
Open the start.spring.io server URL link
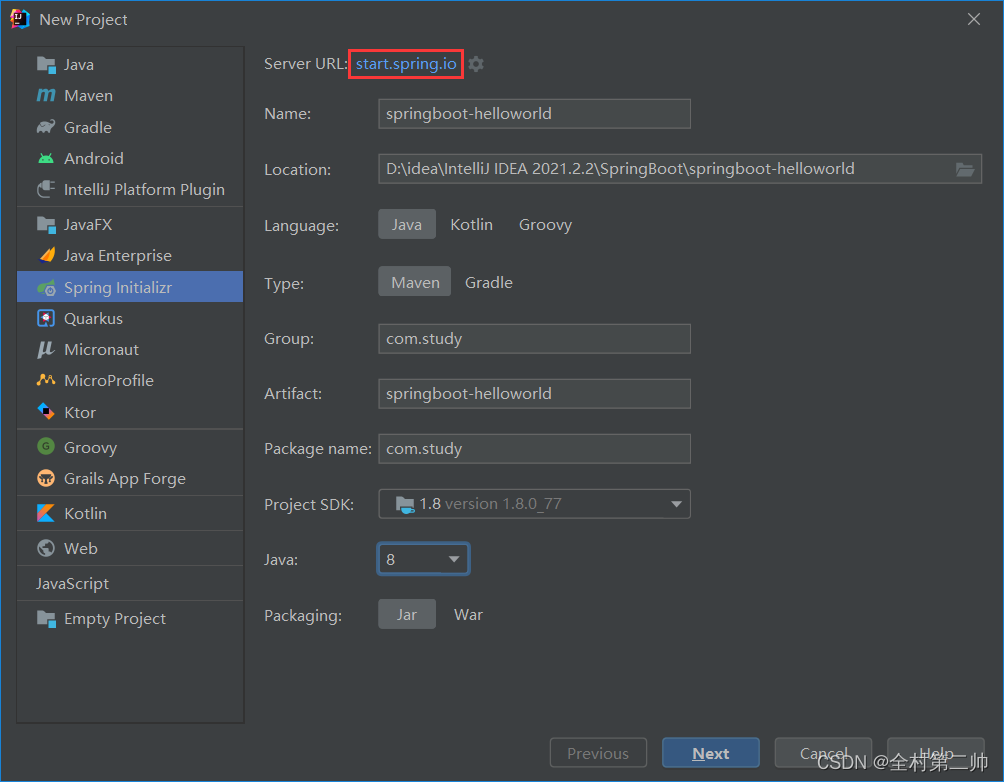coord(406,64)
